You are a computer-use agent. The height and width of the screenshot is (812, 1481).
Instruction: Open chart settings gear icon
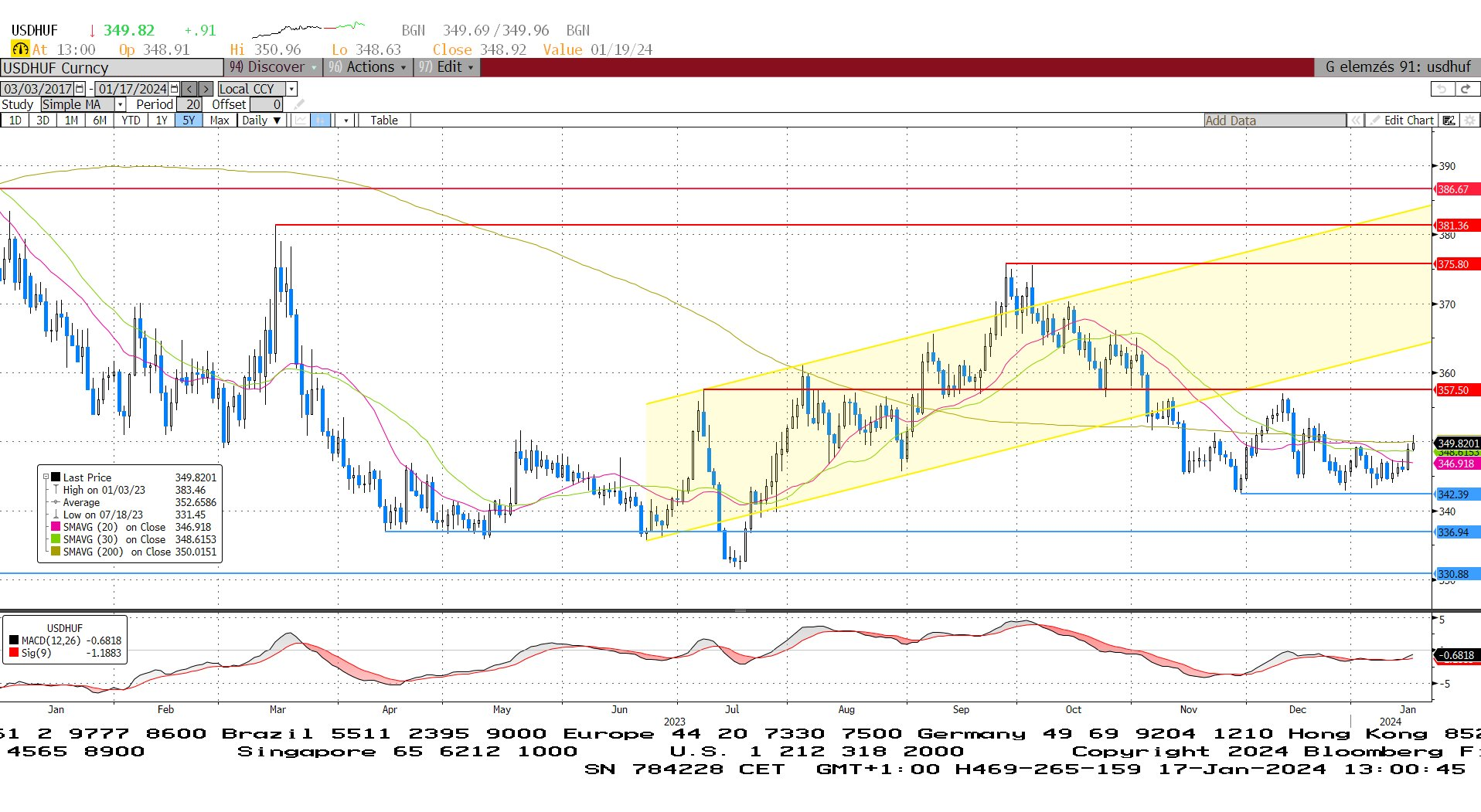tap(1469, 121)
